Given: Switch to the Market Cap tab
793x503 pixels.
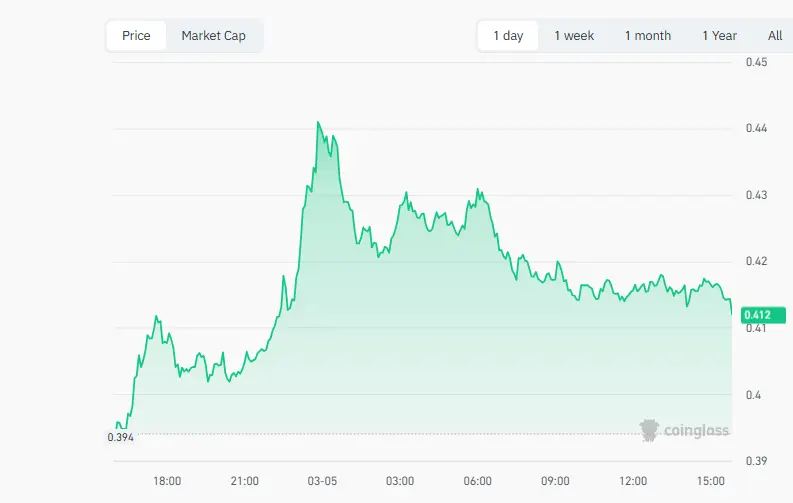Looking at the screenshot, I should coord(213,36).
